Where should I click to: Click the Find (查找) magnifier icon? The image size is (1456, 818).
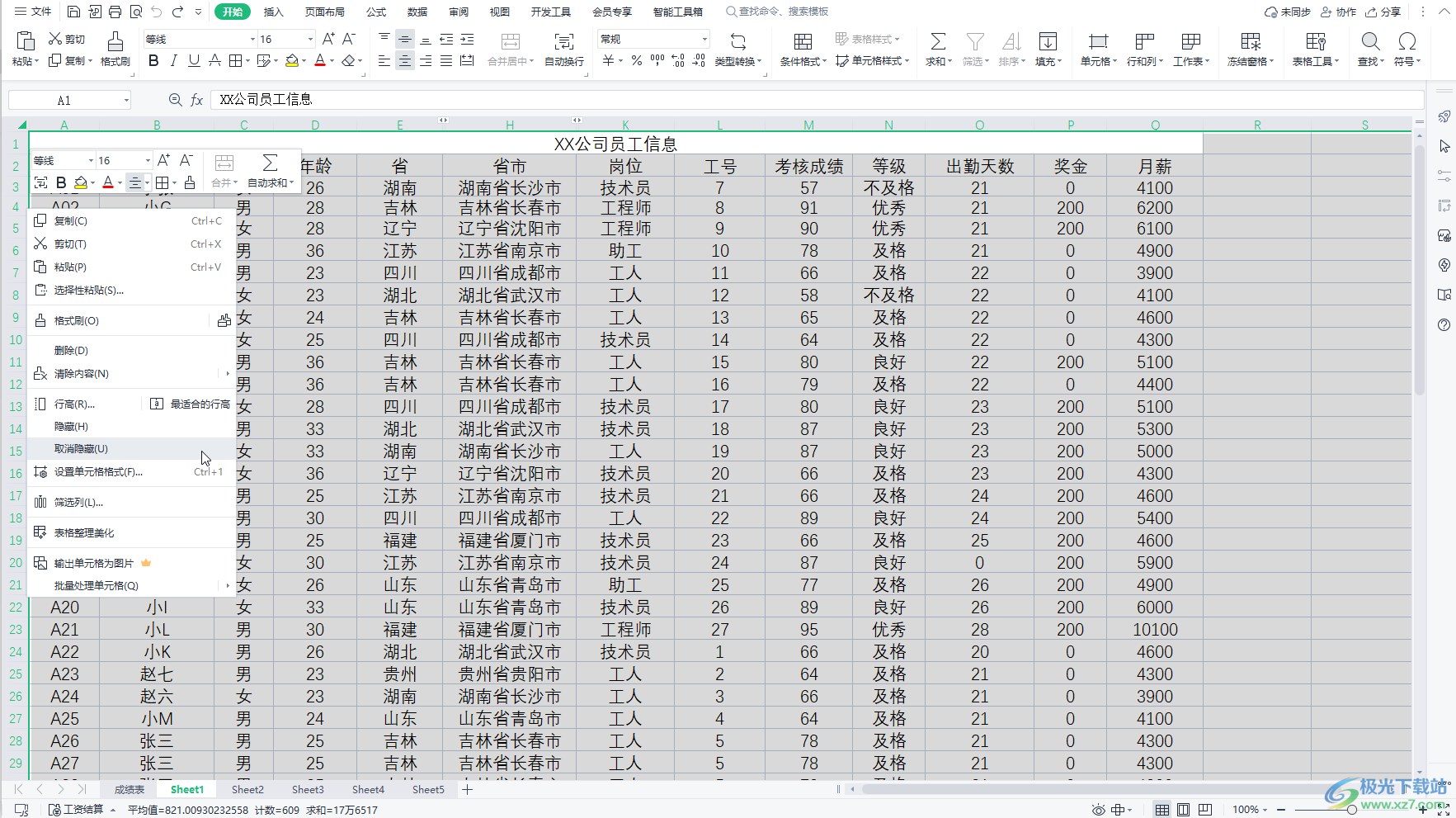[x=1370, y=41]
